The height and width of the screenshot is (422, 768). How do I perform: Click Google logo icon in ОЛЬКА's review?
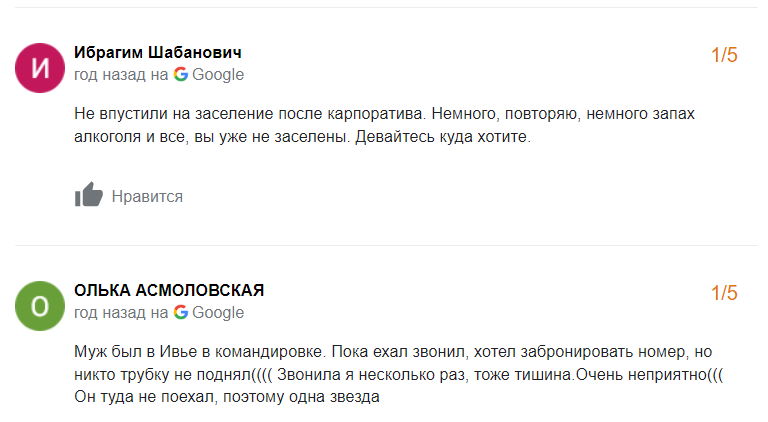click(x=181, y=312)
